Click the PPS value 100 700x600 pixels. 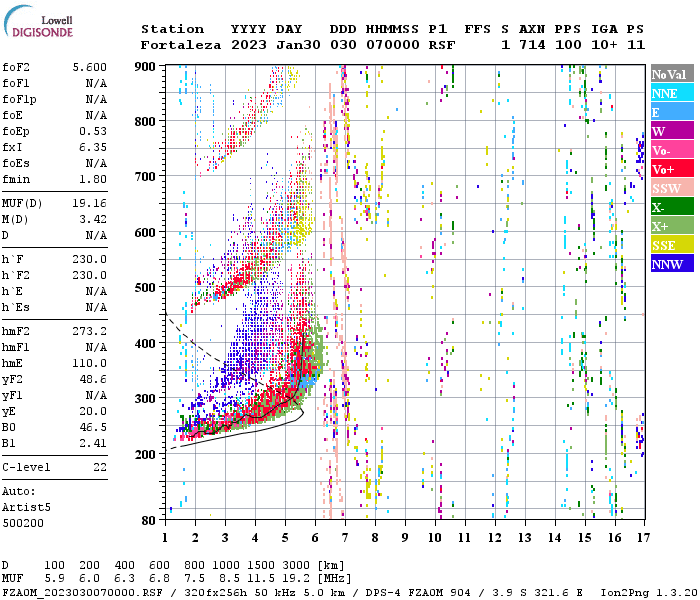pyautogui.click(x=568, y=45)
